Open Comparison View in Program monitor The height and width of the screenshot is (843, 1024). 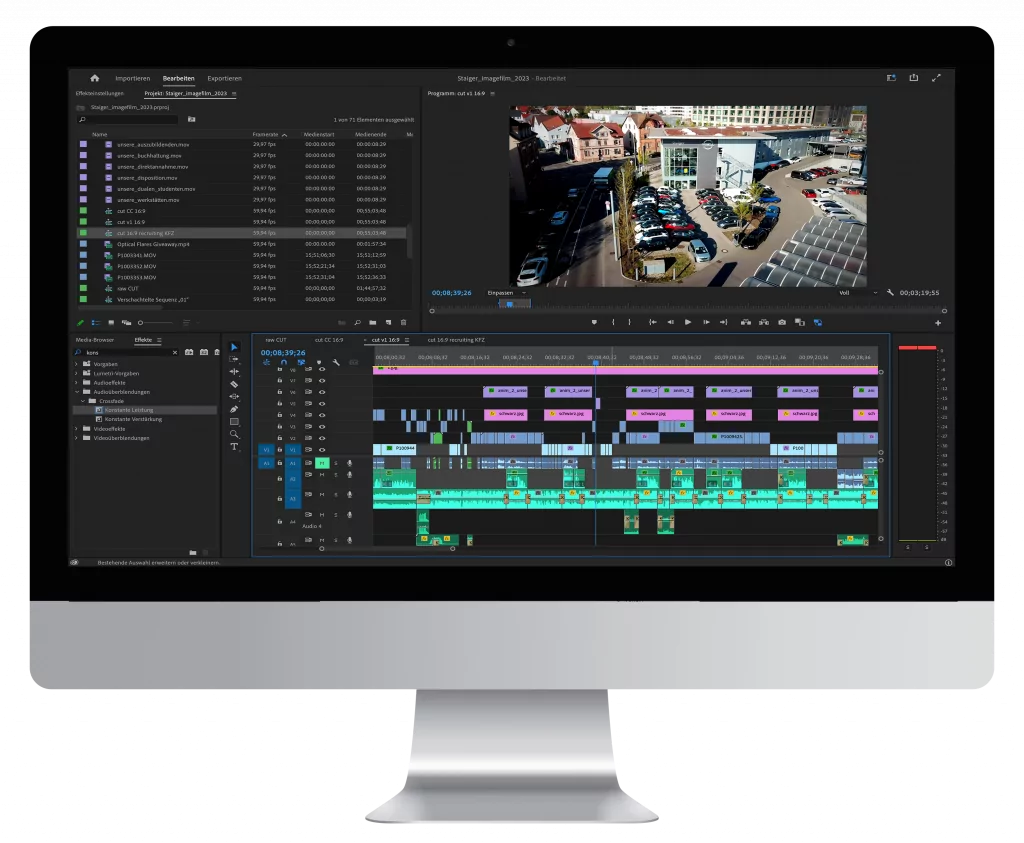pos(799,322)
